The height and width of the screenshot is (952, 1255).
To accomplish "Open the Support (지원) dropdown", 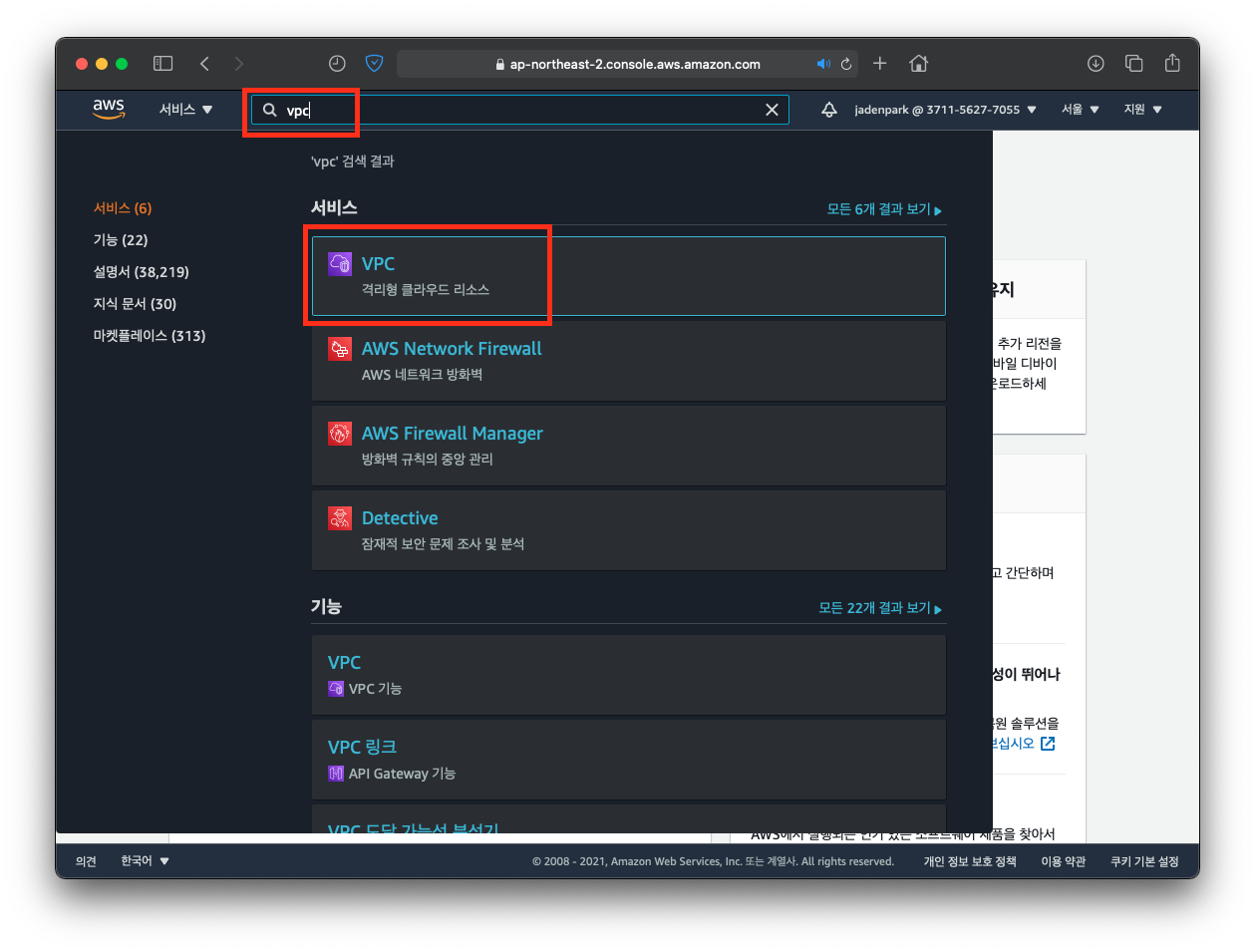I will [1142, 110].
